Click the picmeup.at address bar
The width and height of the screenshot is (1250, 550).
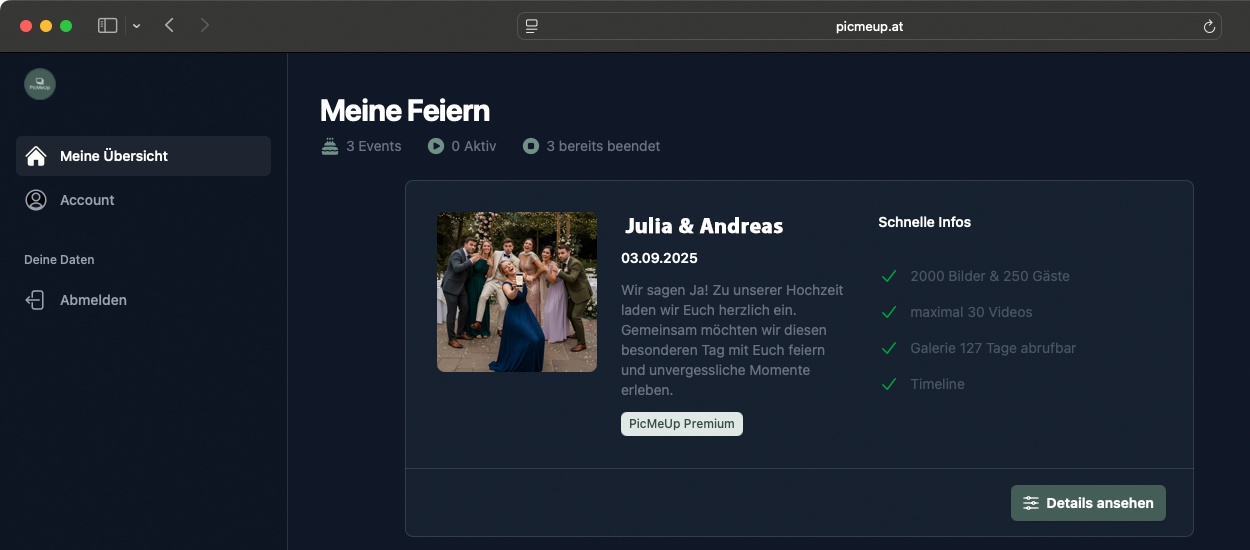pyautogui.click(x=868, y=27)
